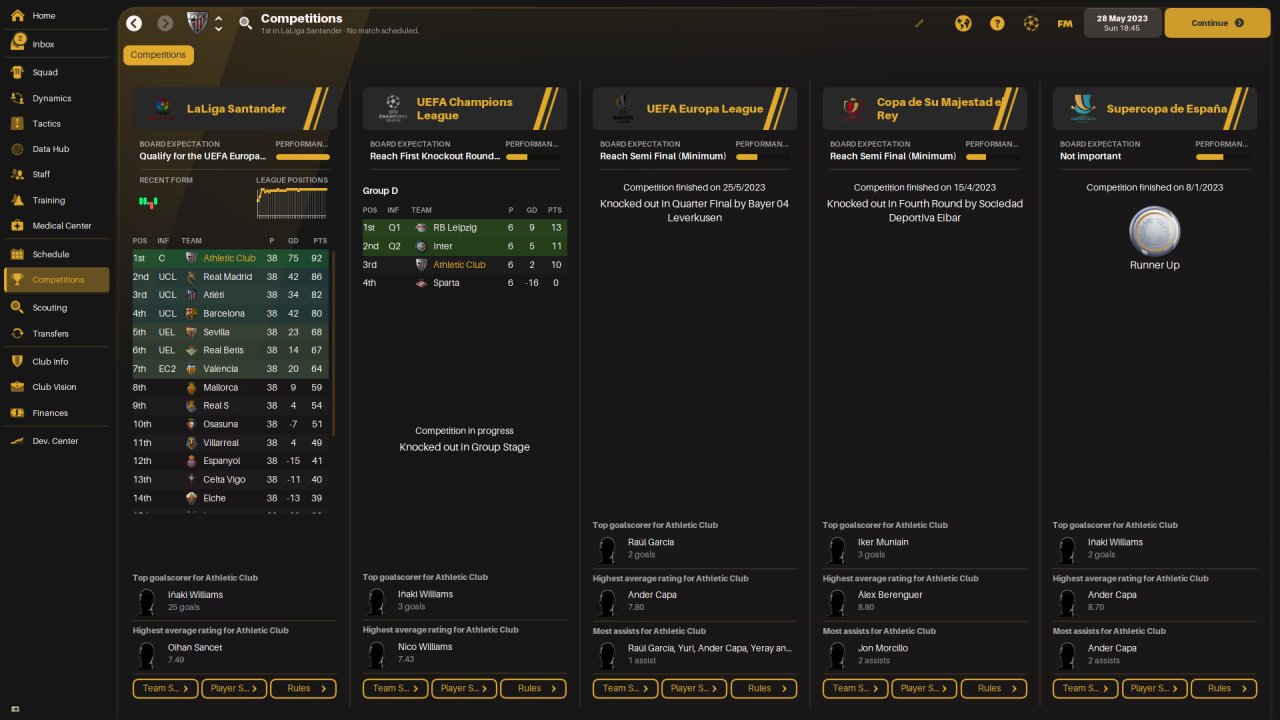Click the Recent Form indicator
Image resolution: width=1280 pixels, height=720 pixels.
tap(148, 201)
